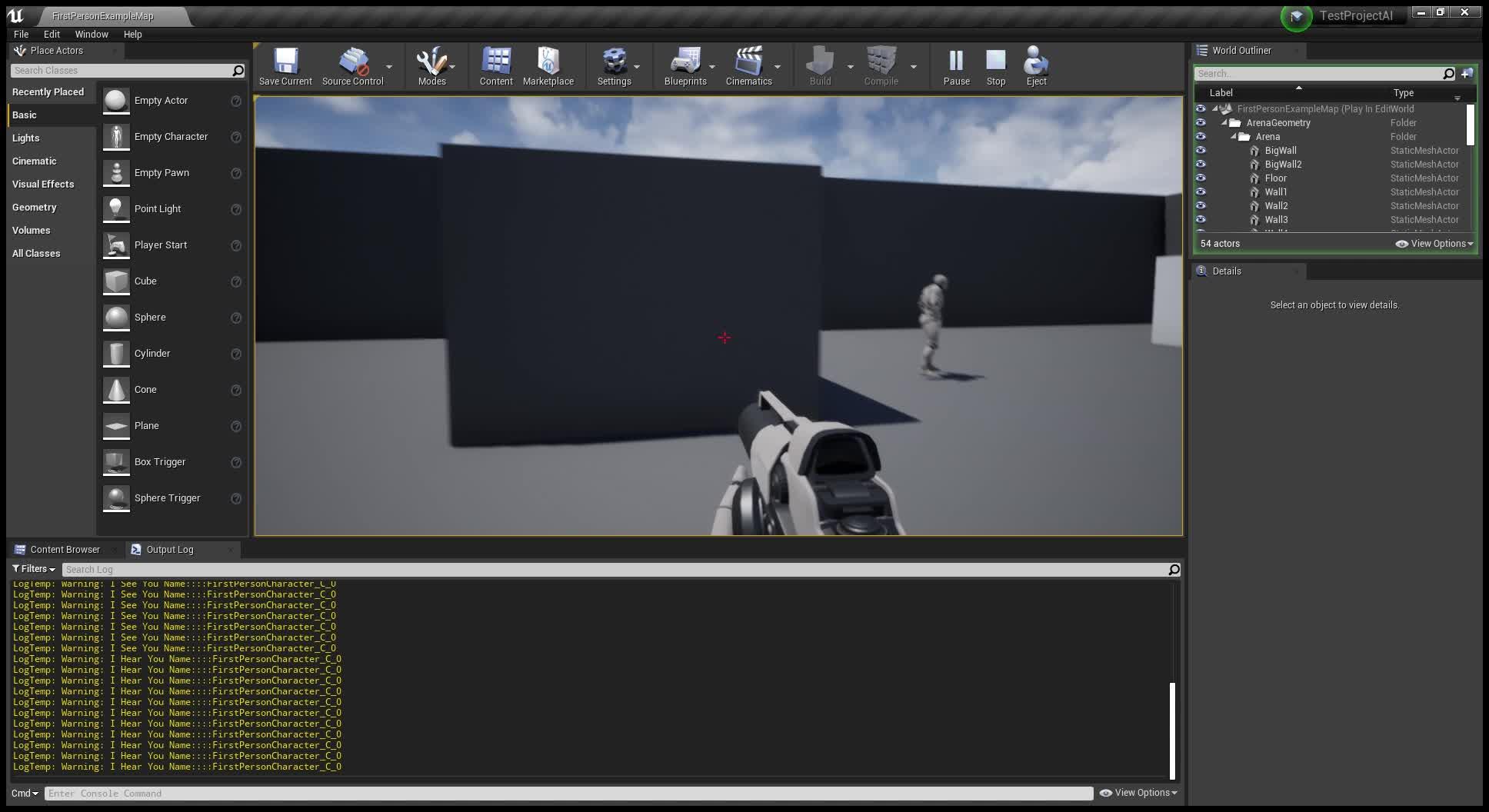Toggle Wall2 visibility in World Outliner
Screen dimensions: 1489x812
[x=1201, y=205]
